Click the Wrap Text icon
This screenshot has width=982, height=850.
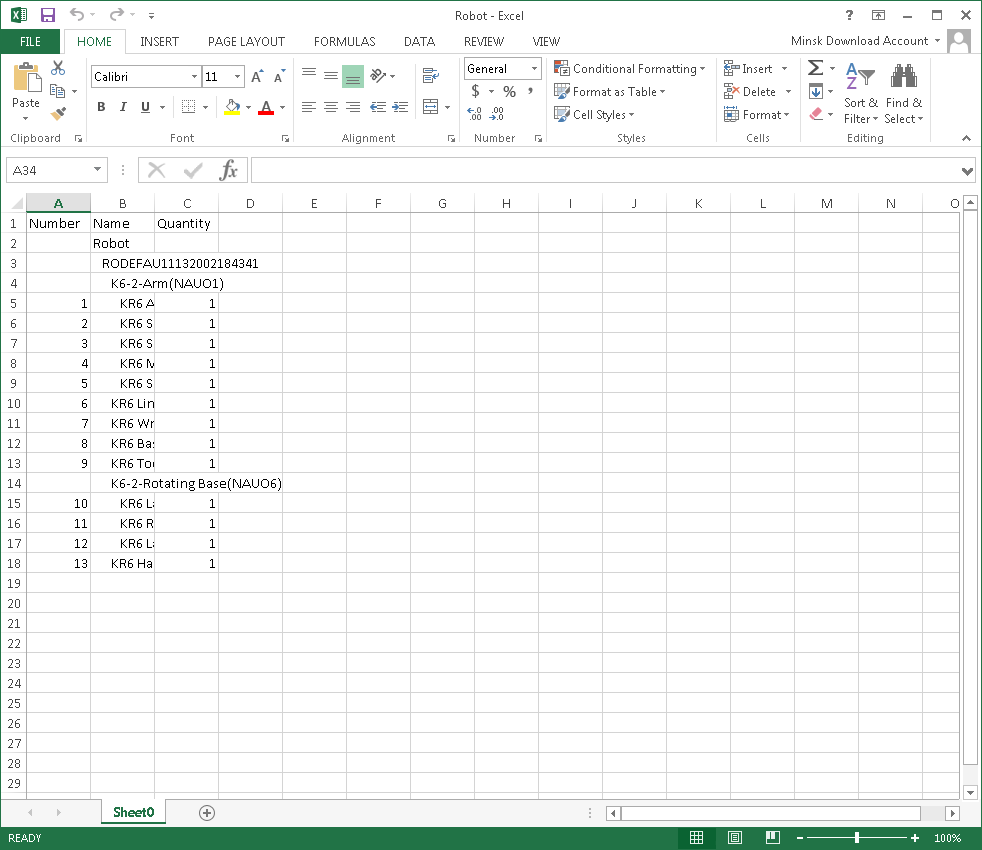pos(431,76)
